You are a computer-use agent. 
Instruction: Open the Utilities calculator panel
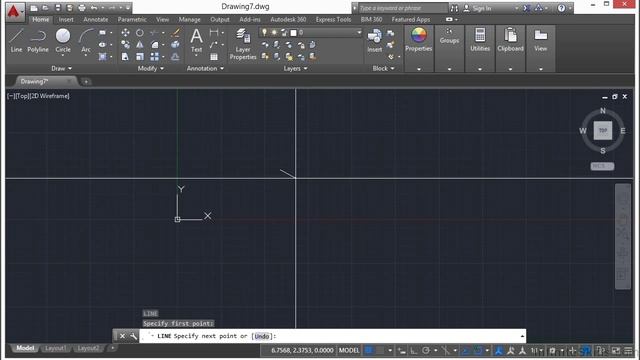[480, 40]
